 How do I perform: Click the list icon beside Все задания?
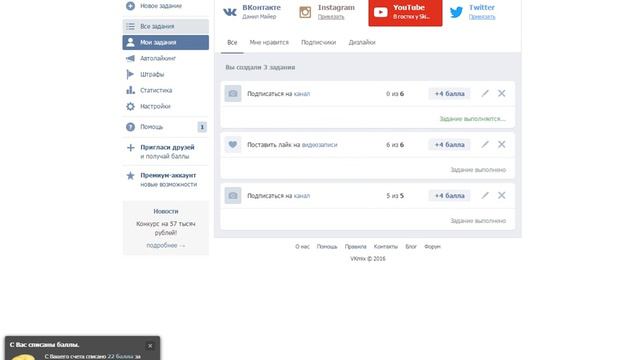click(130, 27)
